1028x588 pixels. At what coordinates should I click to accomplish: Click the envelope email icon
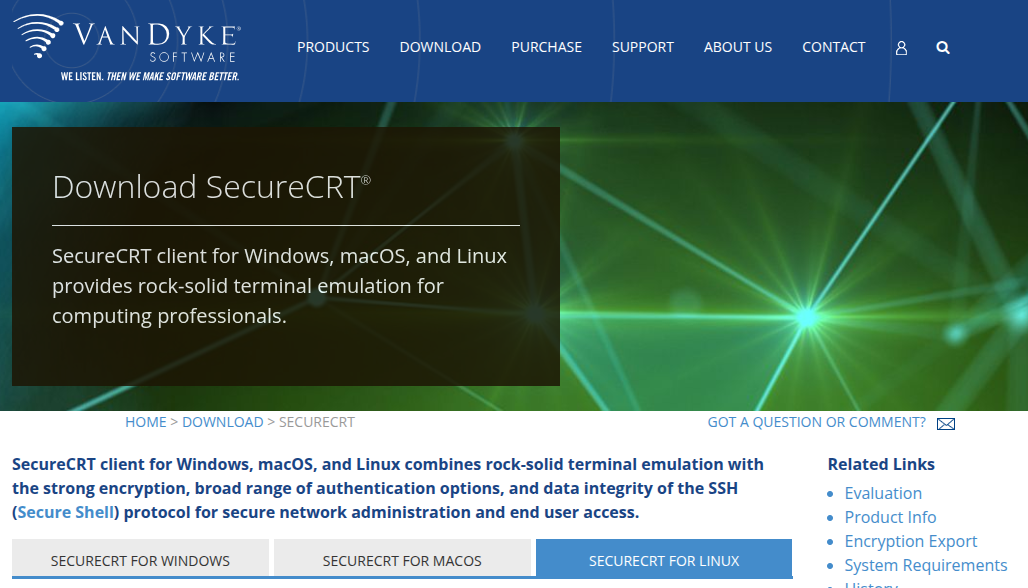(x=945, y=424)
